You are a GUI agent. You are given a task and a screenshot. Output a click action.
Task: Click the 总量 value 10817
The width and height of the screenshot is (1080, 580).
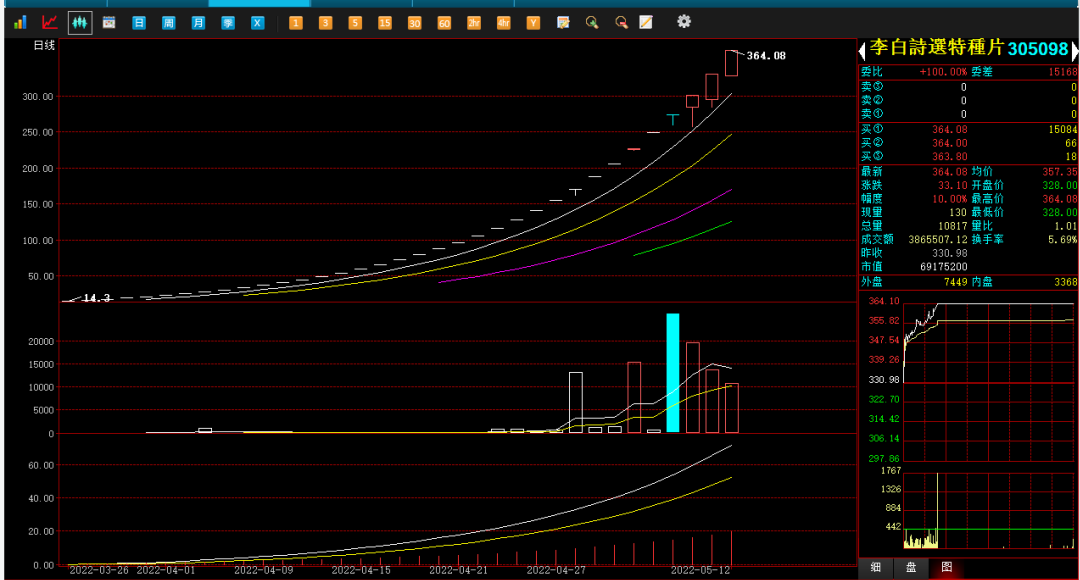[953, 226]
